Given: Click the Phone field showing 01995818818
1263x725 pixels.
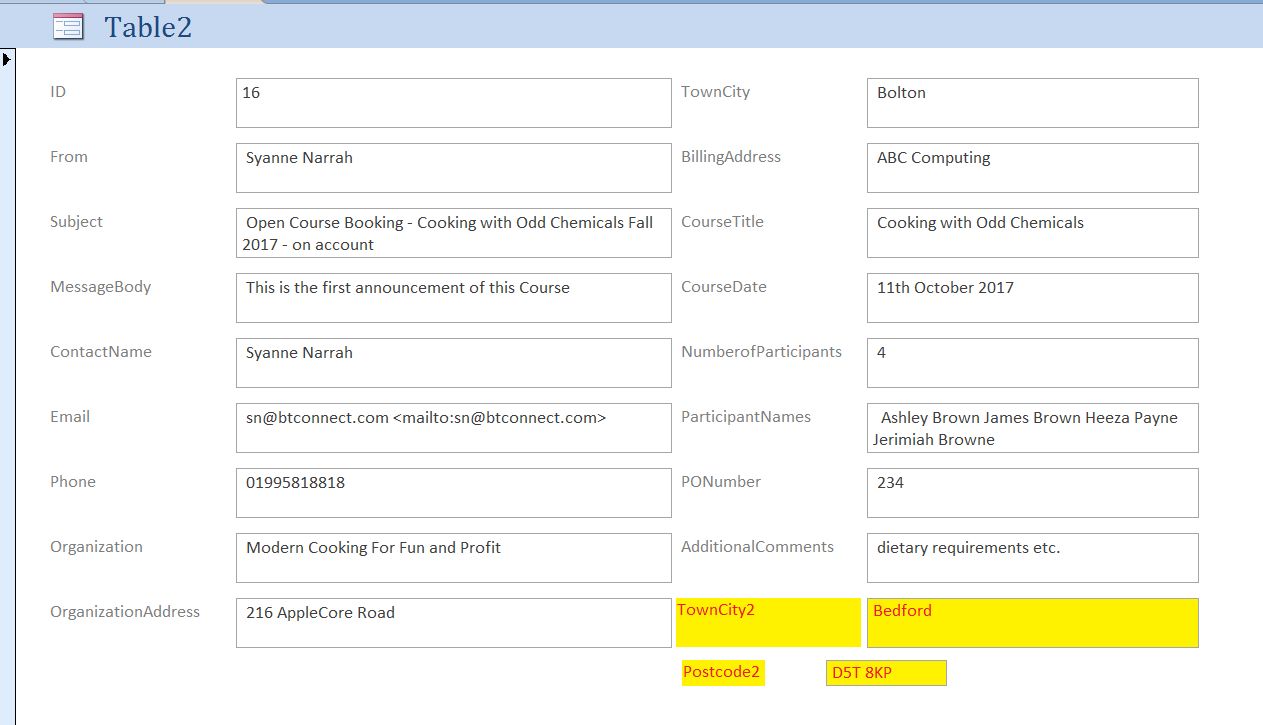Looking at the screenshot, I should [x=454, y=493].
